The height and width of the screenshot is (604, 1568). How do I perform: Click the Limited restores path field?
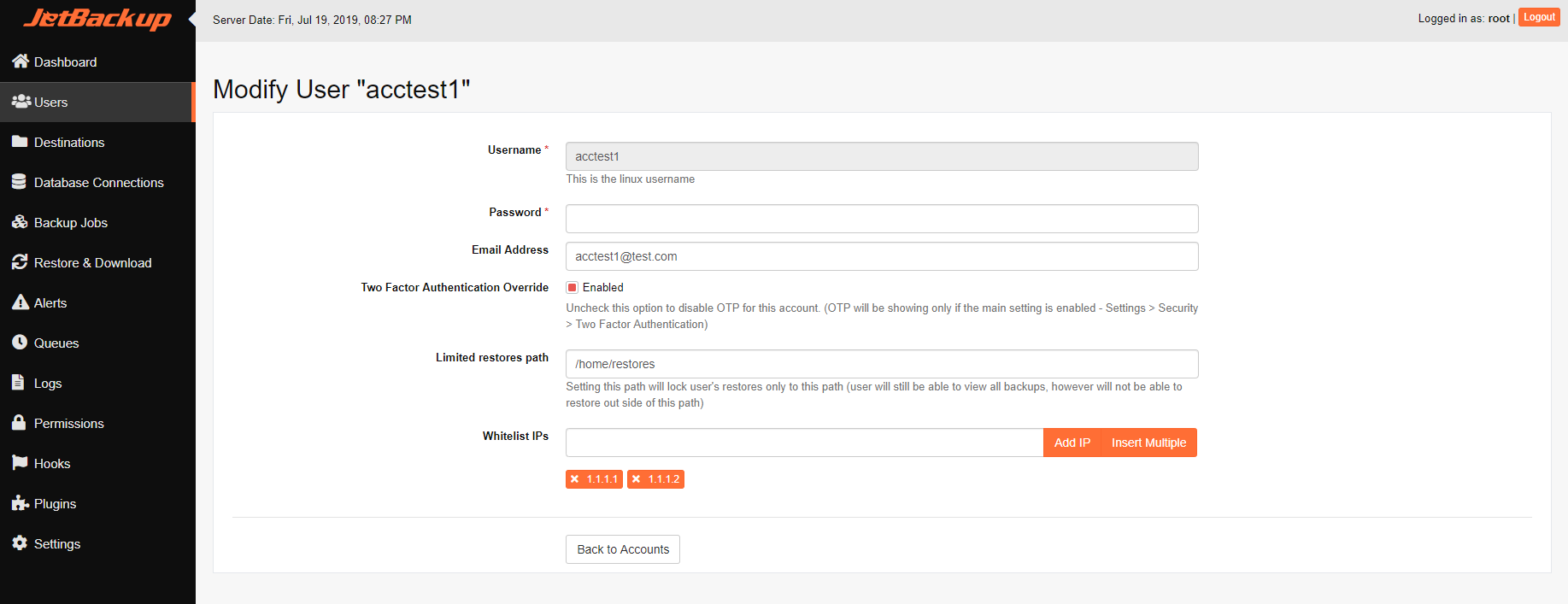[x=882, y=364]
